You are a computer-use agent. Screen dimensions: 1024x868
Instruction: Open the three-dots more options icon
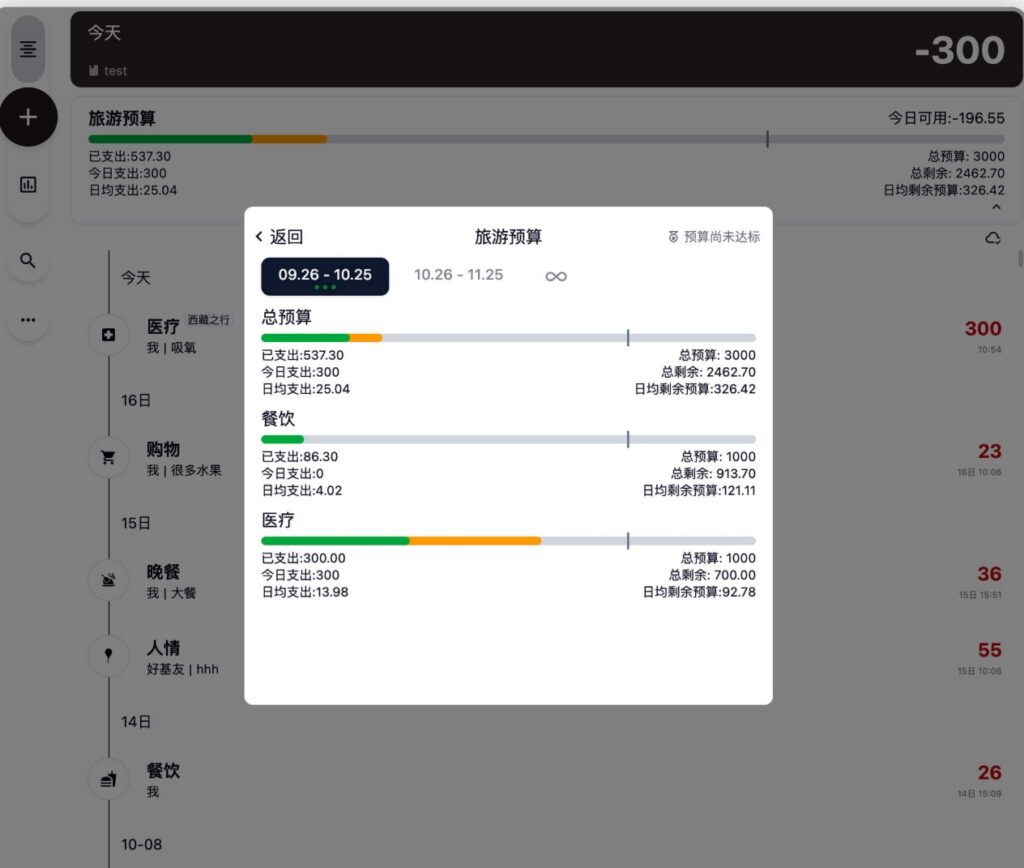pos(28,320)
